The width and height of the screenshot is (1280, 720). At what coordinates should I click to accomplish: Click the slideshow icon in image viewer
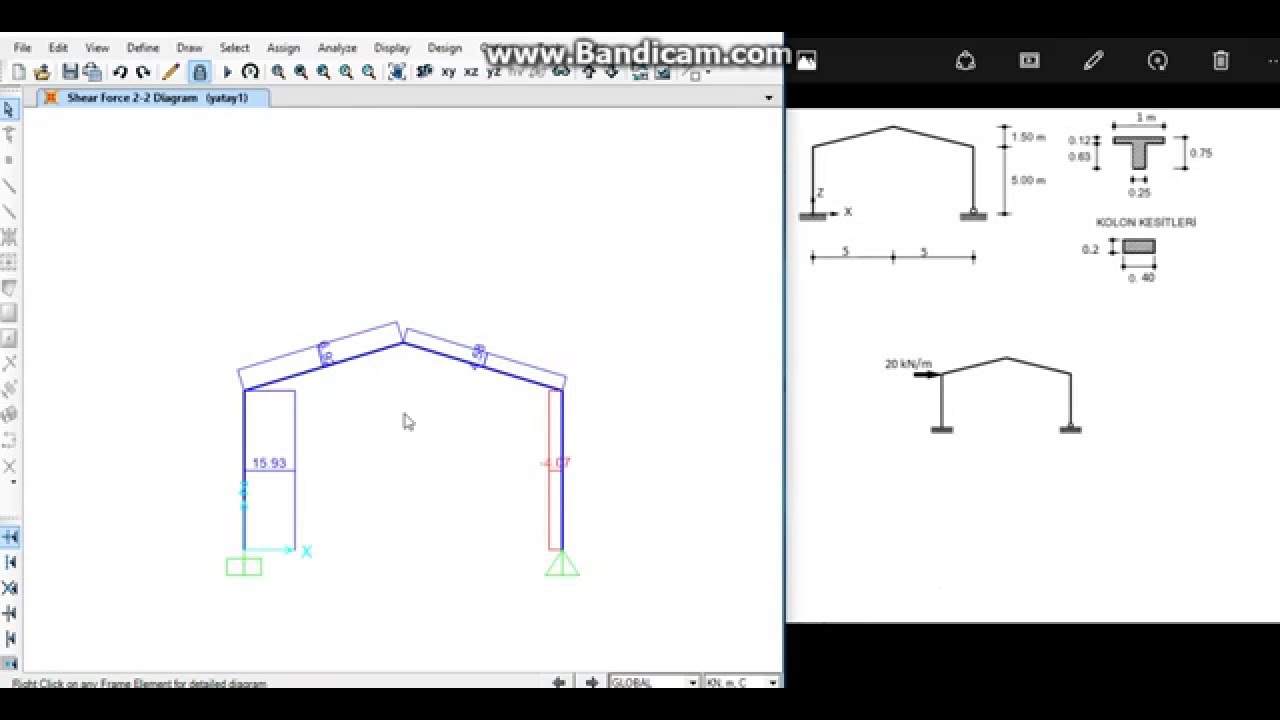point(1029,61)
